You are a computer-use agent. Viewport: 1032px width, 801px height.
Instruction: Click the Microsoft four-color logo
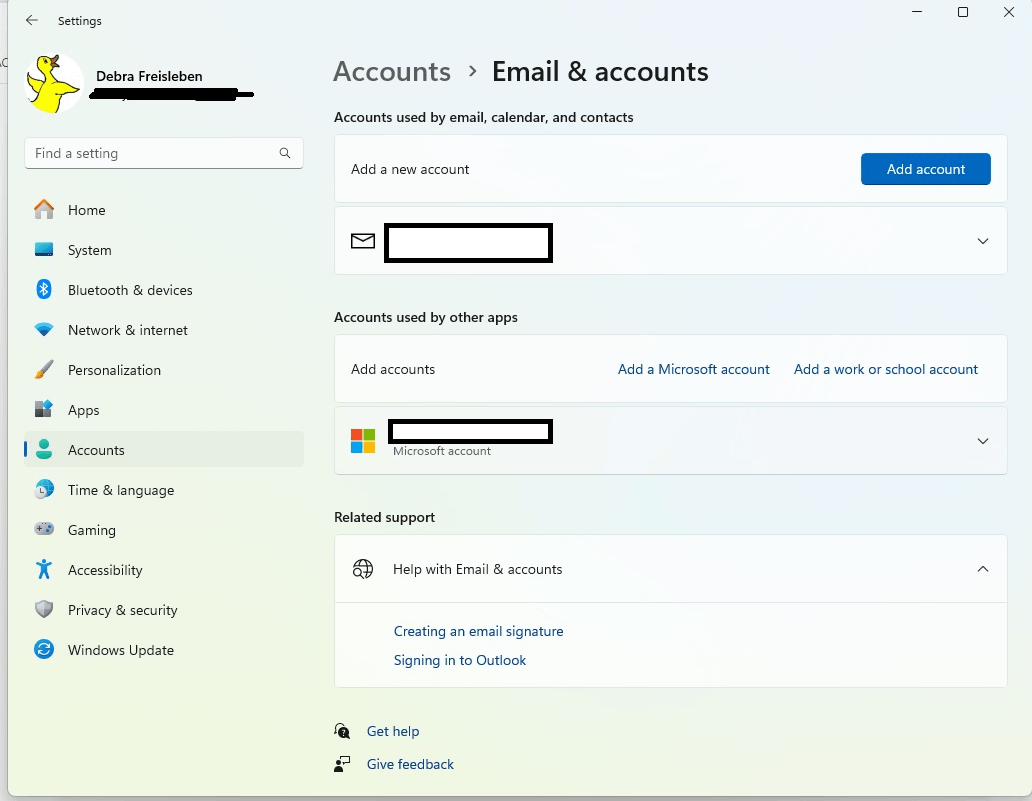coord(363,441)
